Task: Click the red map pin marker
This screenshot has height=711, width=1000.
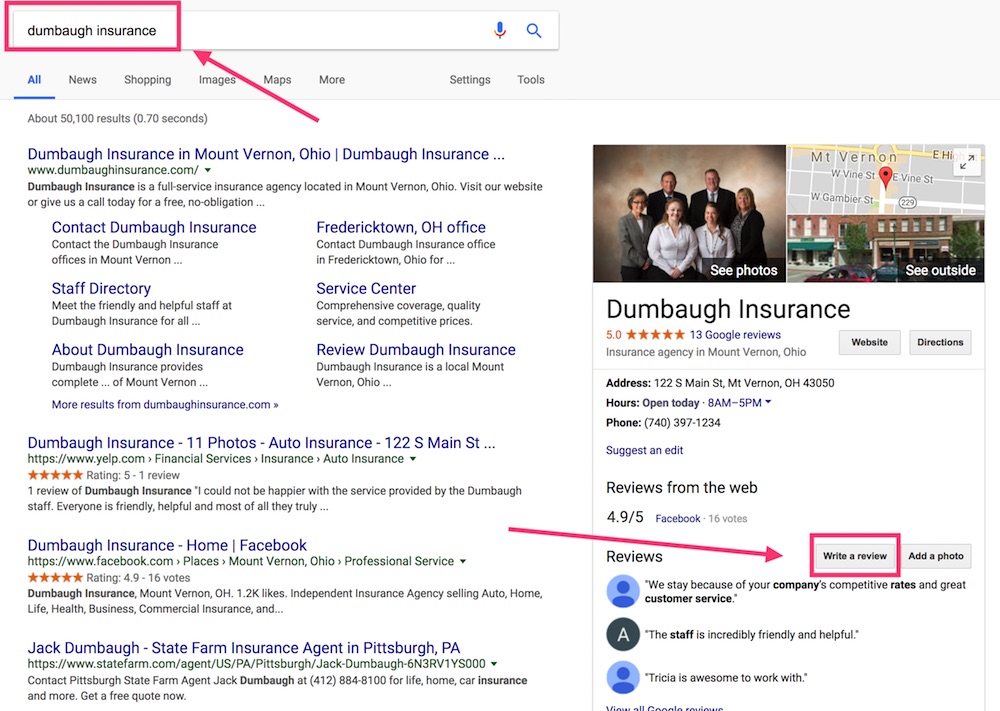Action: [x=885, y=177]
